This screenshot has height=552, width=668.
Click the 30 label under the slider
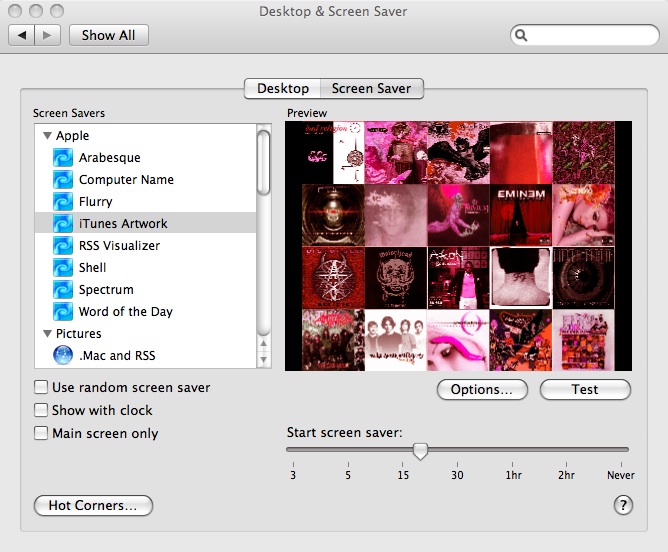point(457,475)
